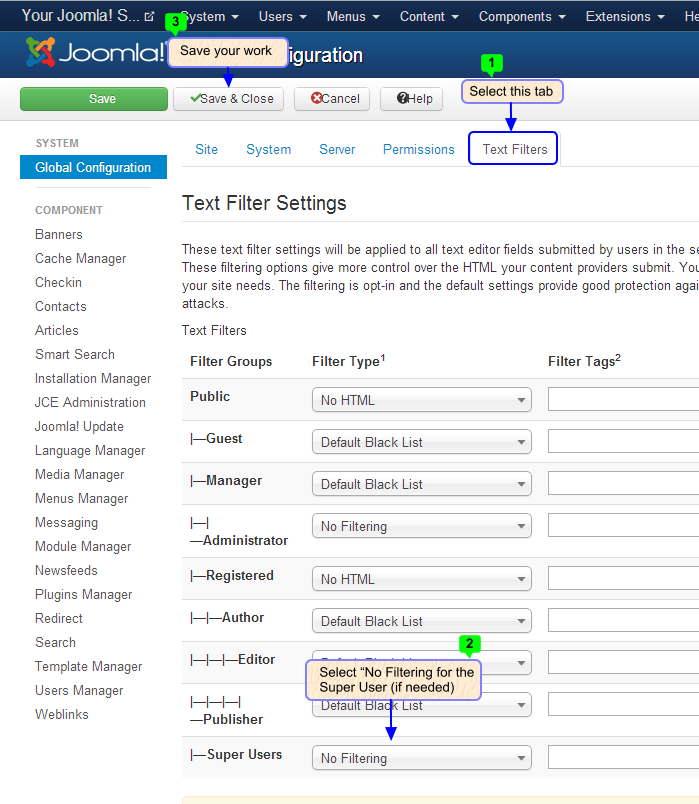This screenshot has width=699, height=804.
Task: Click the Manager filter tags field
Action: tap(623, 483)
